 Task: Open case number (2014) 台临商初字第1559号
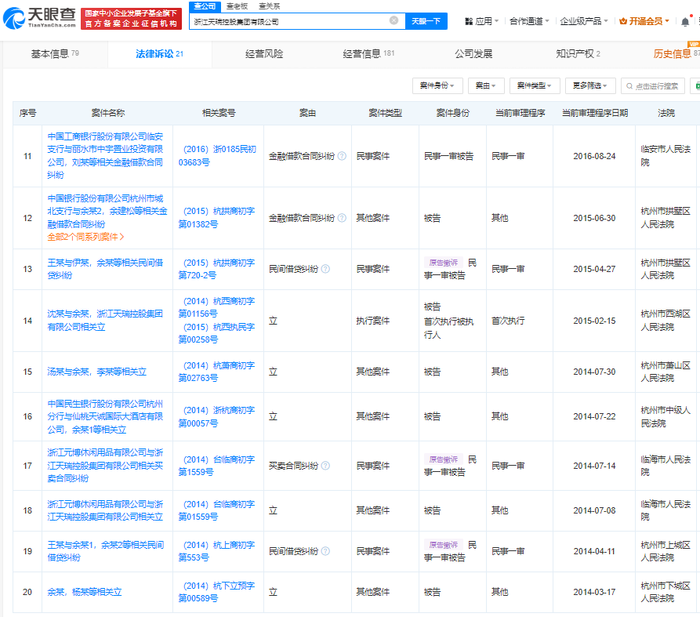pyautogui.click(x=217, y=466)
